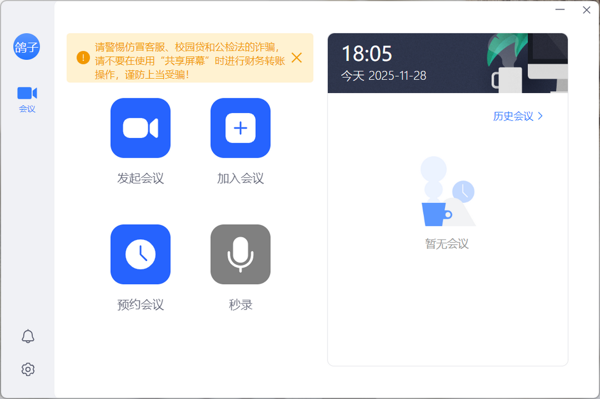
Task: Click the 秒录 text label
Action: pyautogui.click(x=240, y=305)
